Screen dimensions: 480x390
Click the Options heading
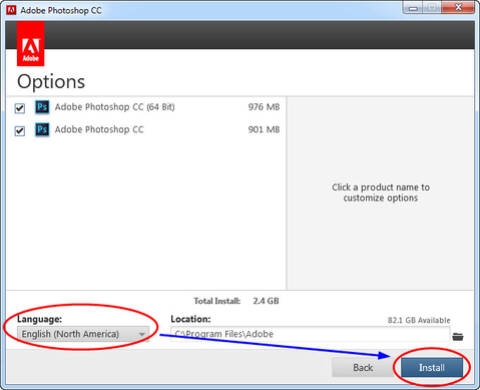click(51, 82)
